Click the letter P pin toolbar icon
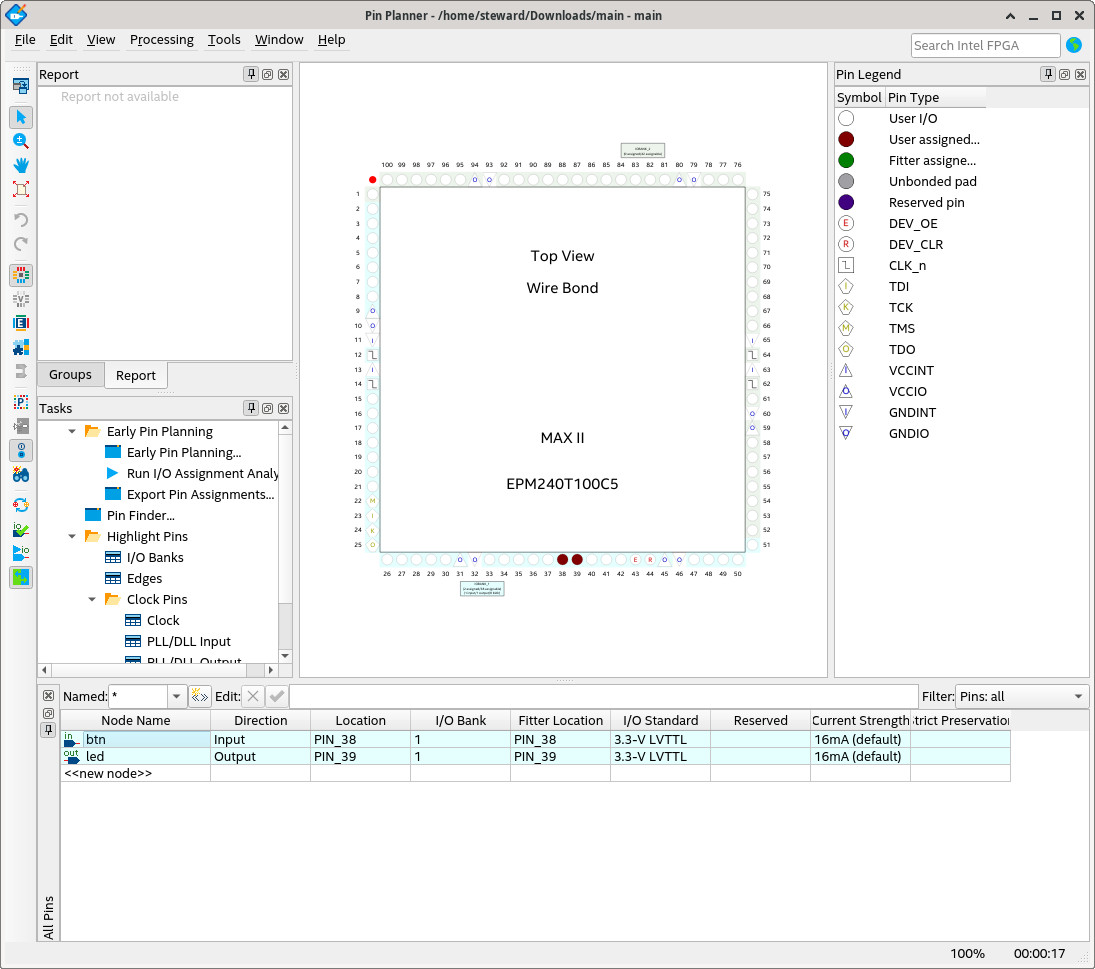The image size is (1095, 969). [21, 402]
